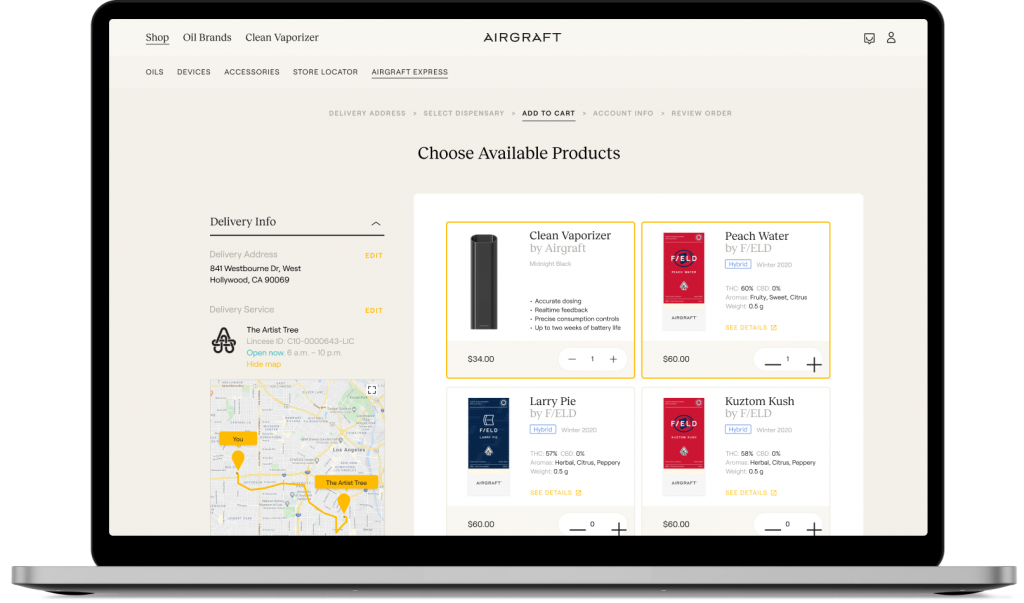Edit the delivery service

[x=374, y=310]
